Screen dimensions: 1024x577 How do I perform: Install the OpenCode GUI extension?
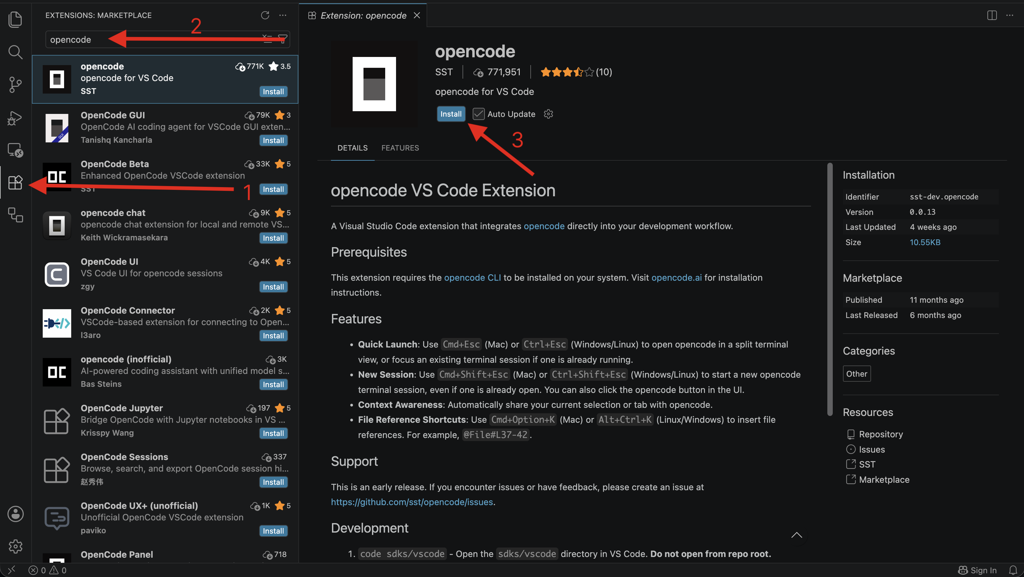pos(273,140)
